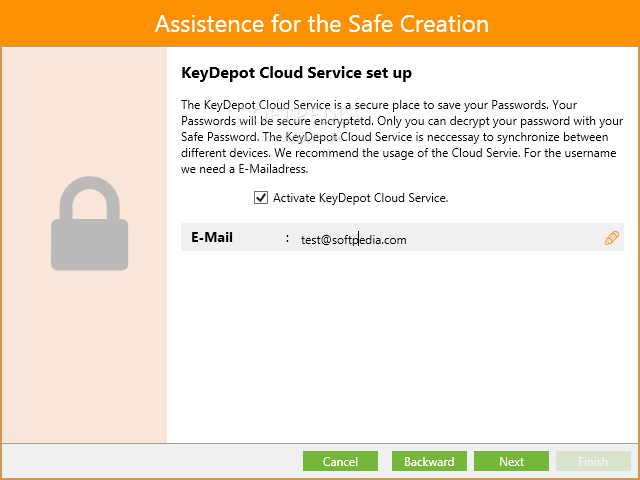Click the KeyDepot Cloud Service description paragraph
The width and height of the screenshot is (640, 480).
(x=402, y=137)
